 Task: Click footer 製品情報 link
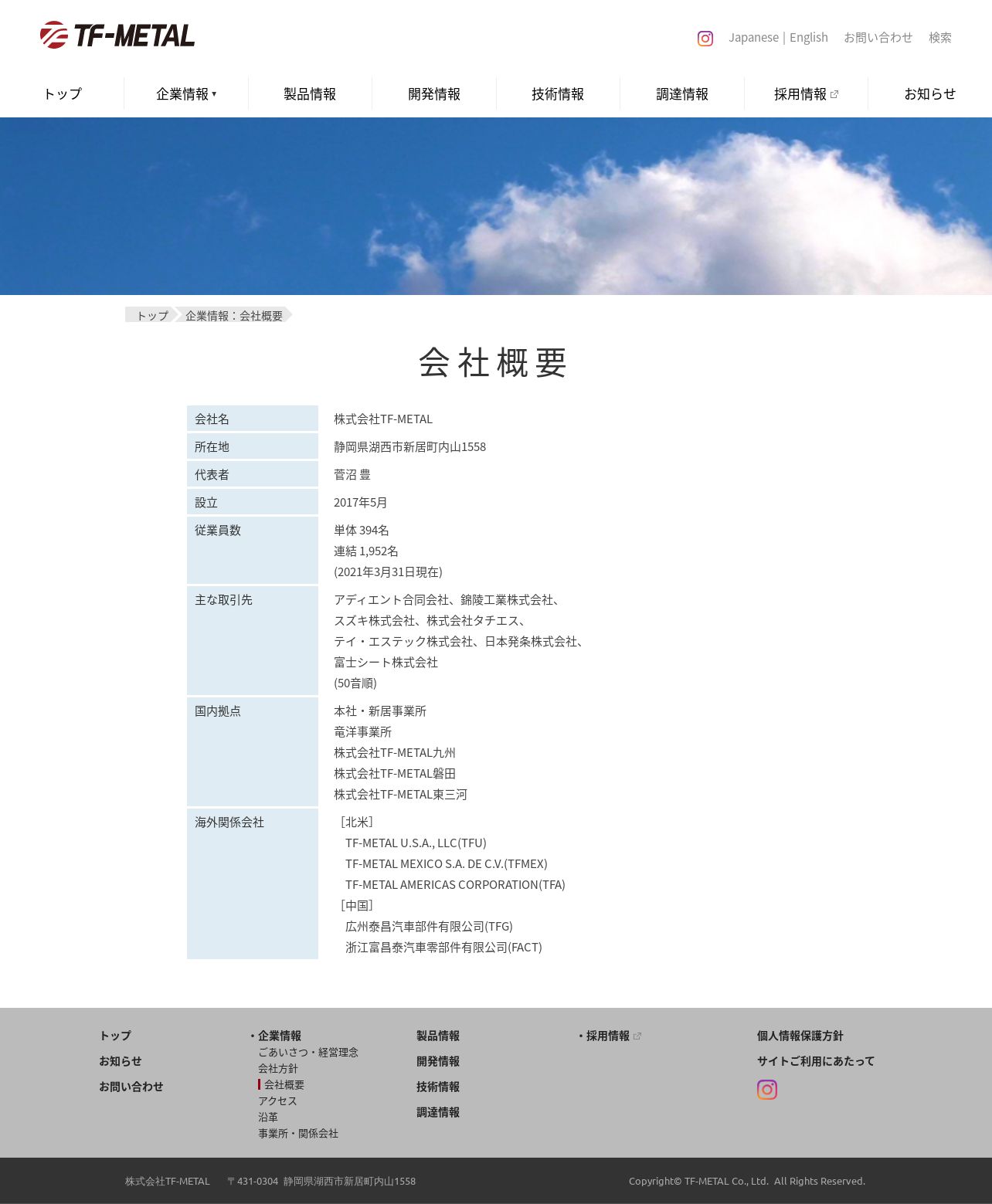click(438, 1036)
